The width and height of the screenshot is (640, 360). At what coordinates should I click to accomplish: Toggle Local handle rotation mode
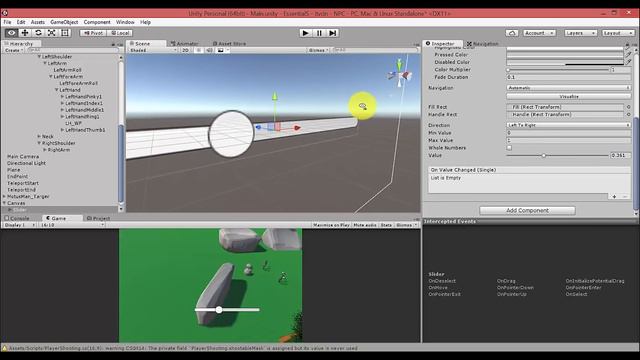(120, 33)
